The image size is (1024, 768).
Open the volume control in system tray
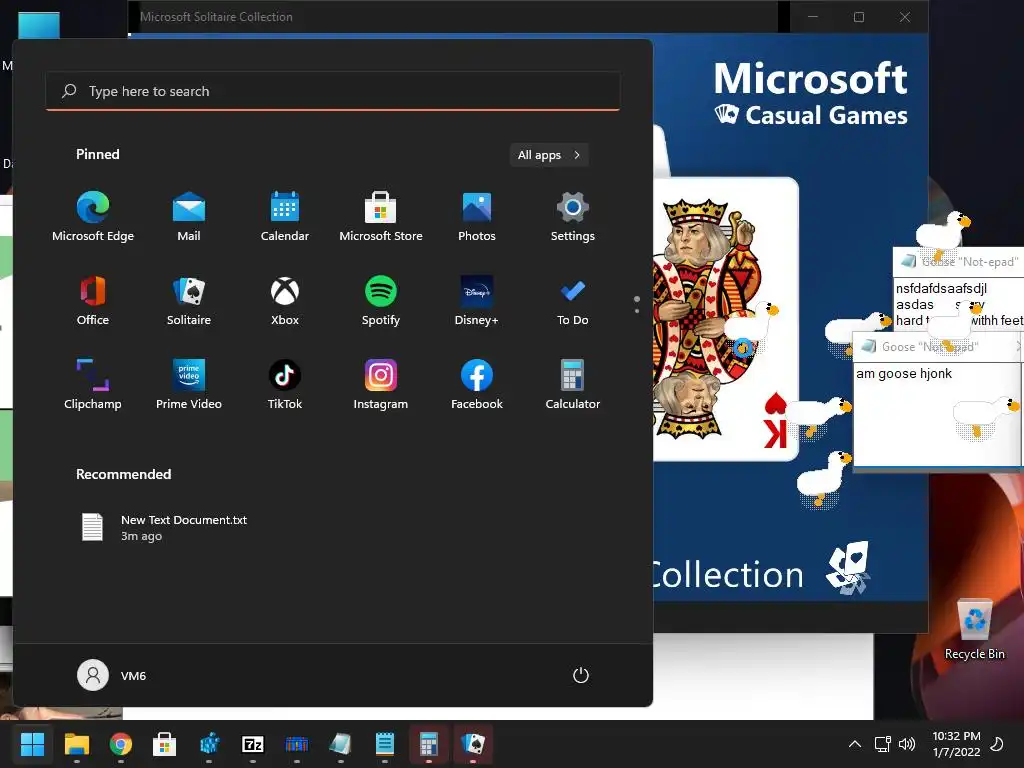906,744
